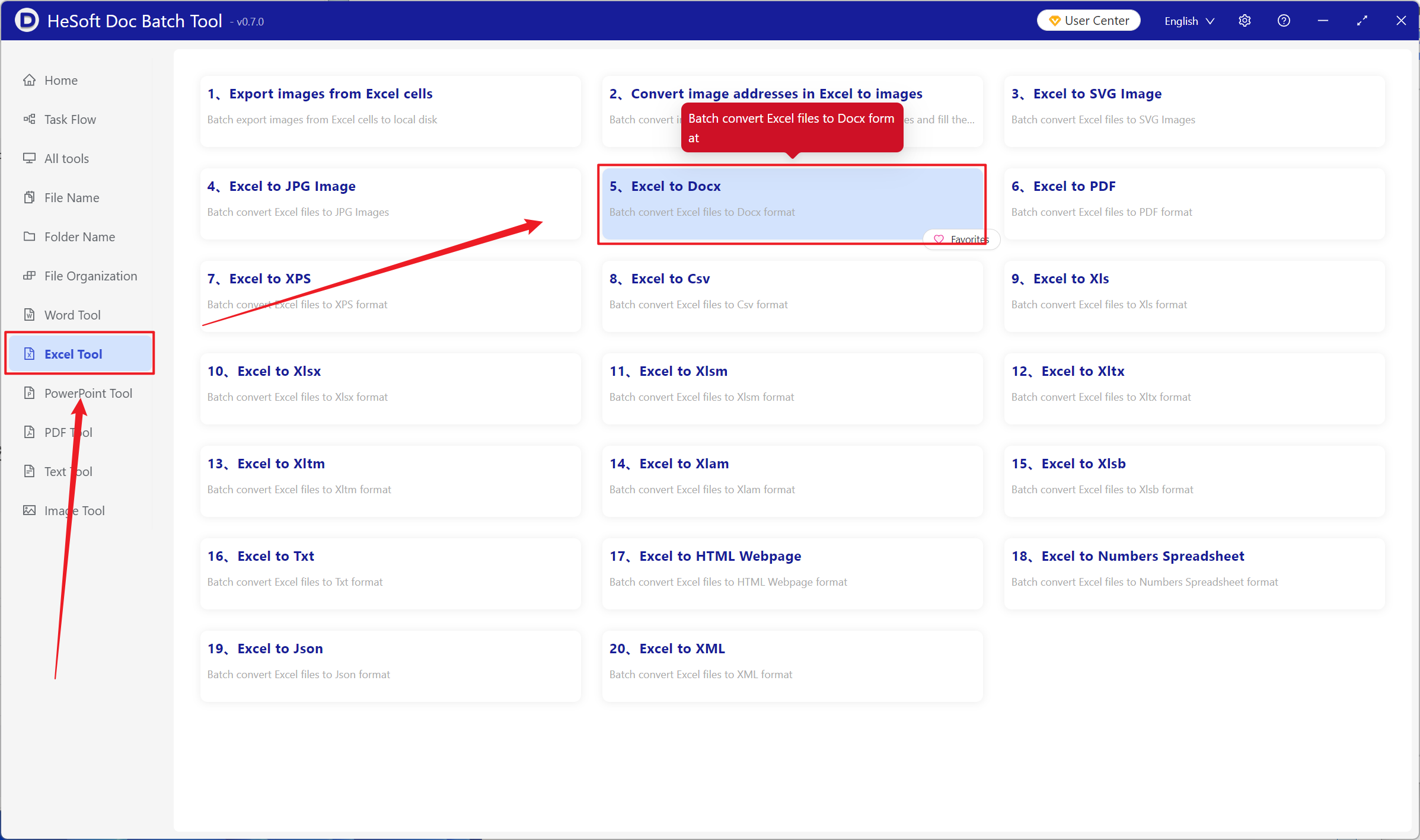Open Excel to Xlsb tool
The height and width of the screenshot is (840, 1420).
click(x=1194, y=481)
